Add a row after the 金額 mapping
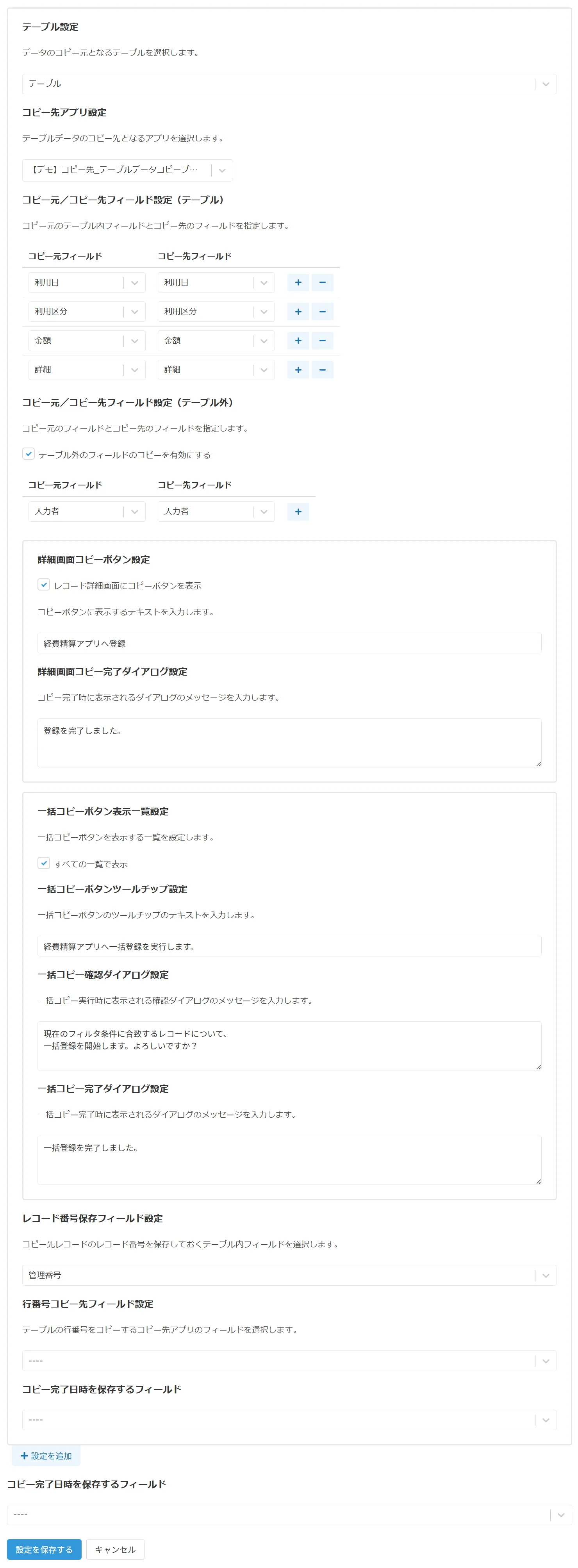The height and width of the screenshot is (1568, 578). point(298,341)
